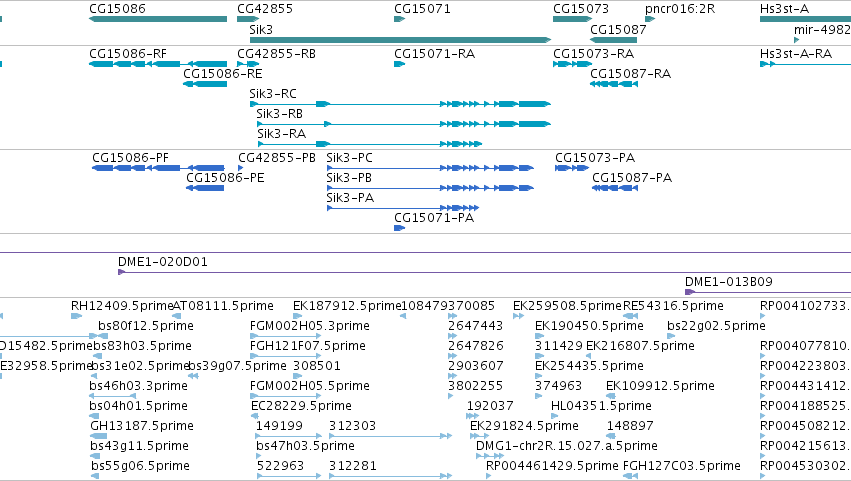Click the CG15087-RA transcript label
851x481 pixels.
click(630, 74)
